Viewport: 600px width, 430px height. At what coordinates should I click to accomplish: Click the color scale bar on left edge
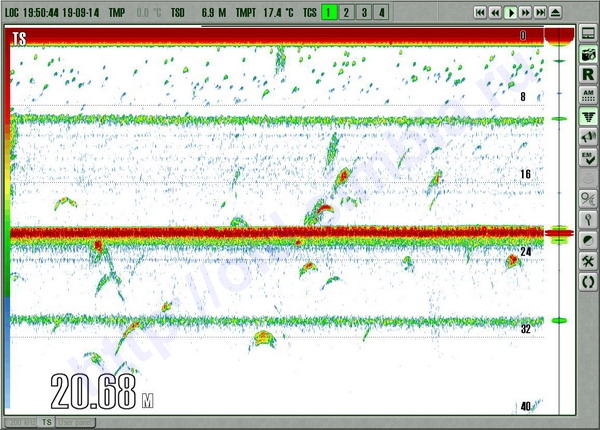(x=6, y=220)
